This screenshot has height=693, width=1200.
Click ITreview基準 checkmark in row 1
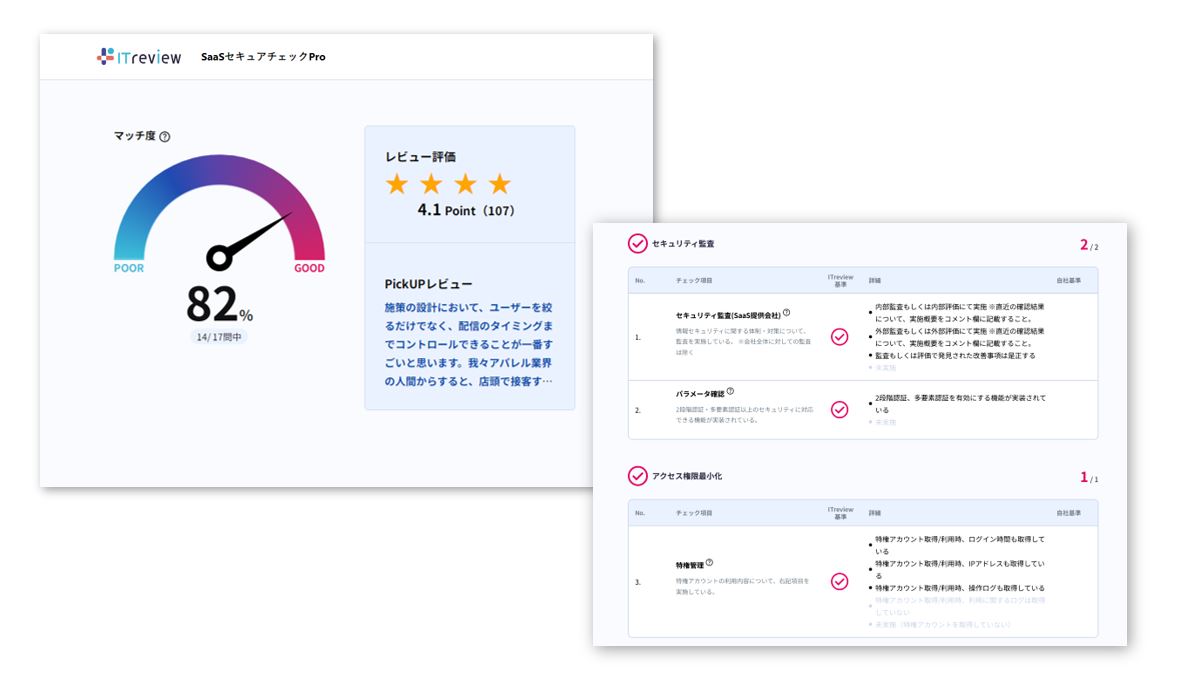(840, 337)
